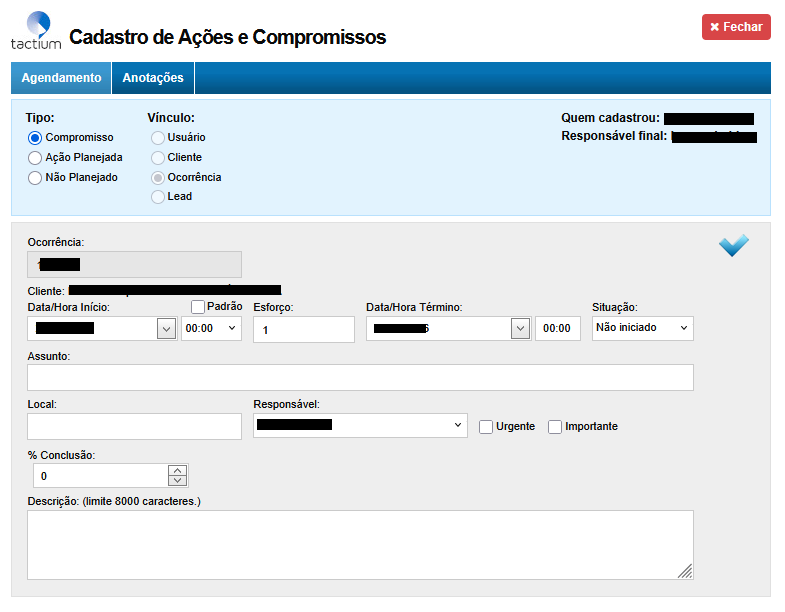Focus the Local text field
Image resolution: width=785 pixels, height=612 pixels.
pyautogui.click(x=135, y=427)
